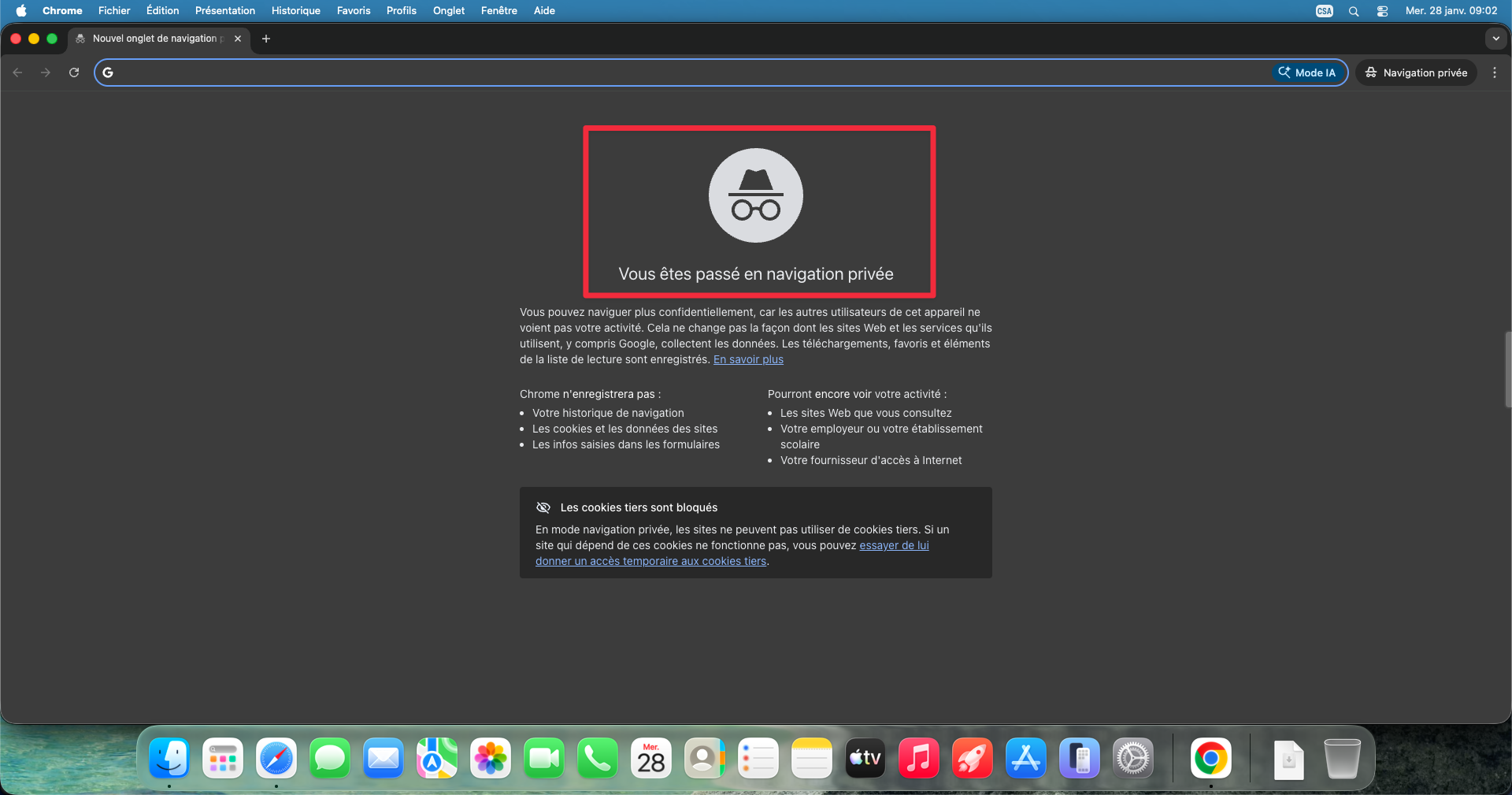Close the Nouvel onglet de navigation tab
This screenshot has height=795, width=1512.
238,39
